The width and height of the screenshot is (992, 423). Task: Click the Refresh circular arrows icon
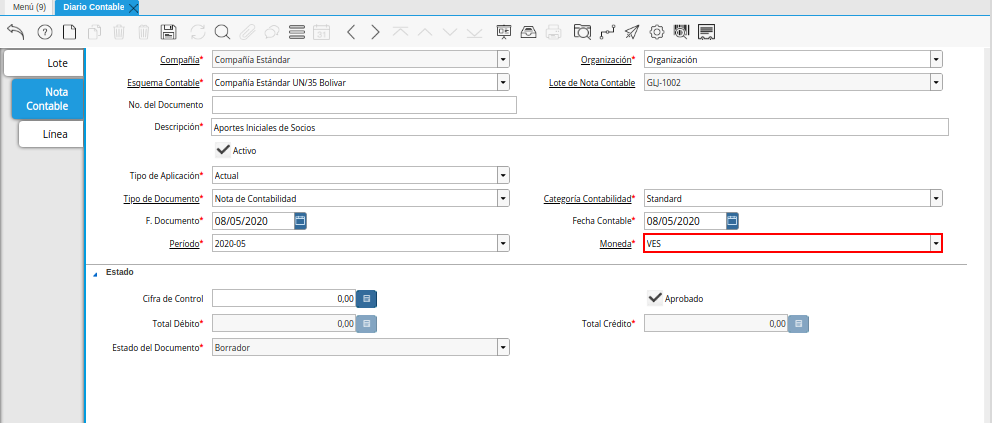click(198, 32)
